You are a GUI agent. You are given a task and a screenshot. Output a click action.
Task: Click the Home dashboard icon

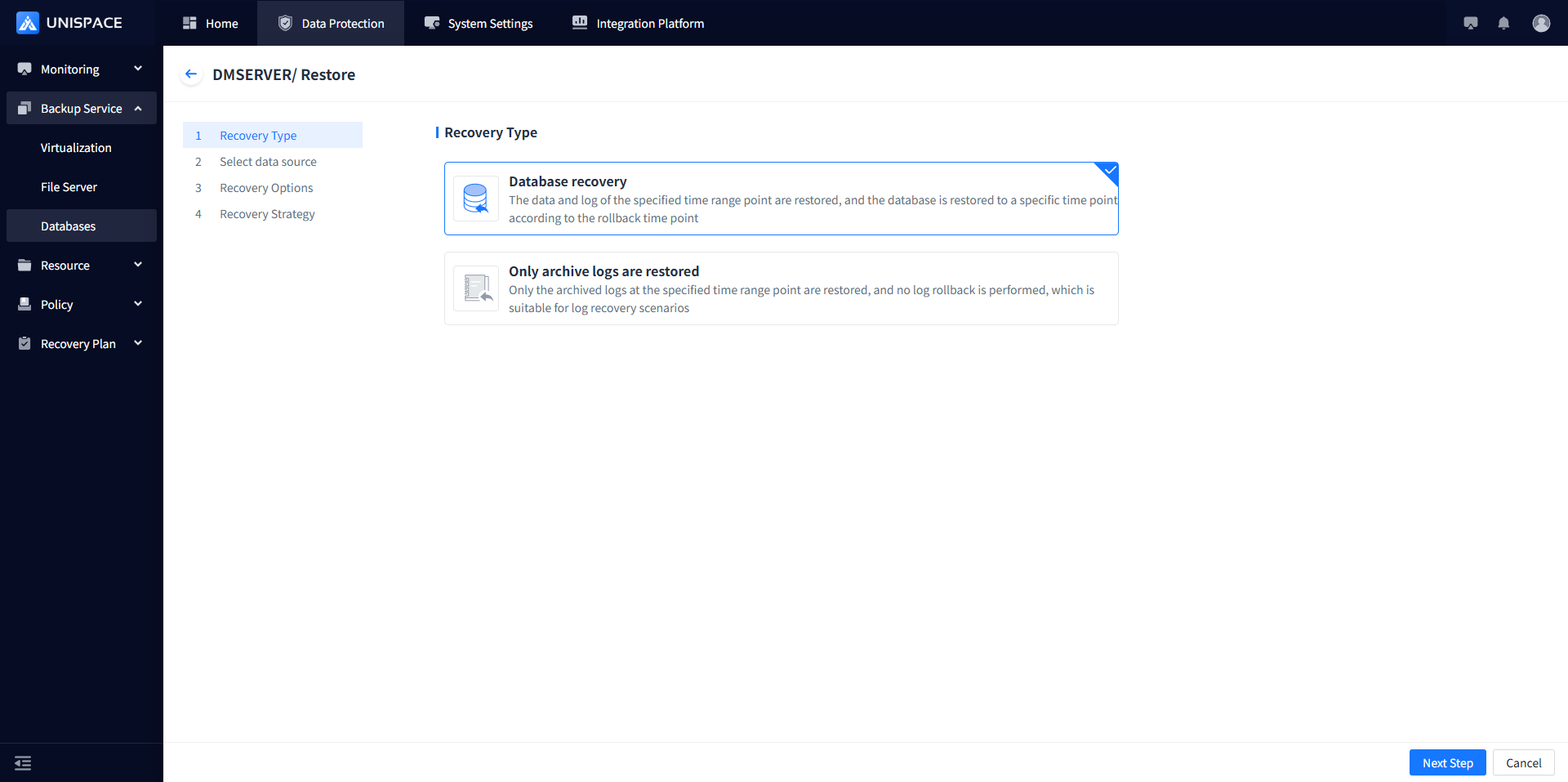(x=189, y=23)
